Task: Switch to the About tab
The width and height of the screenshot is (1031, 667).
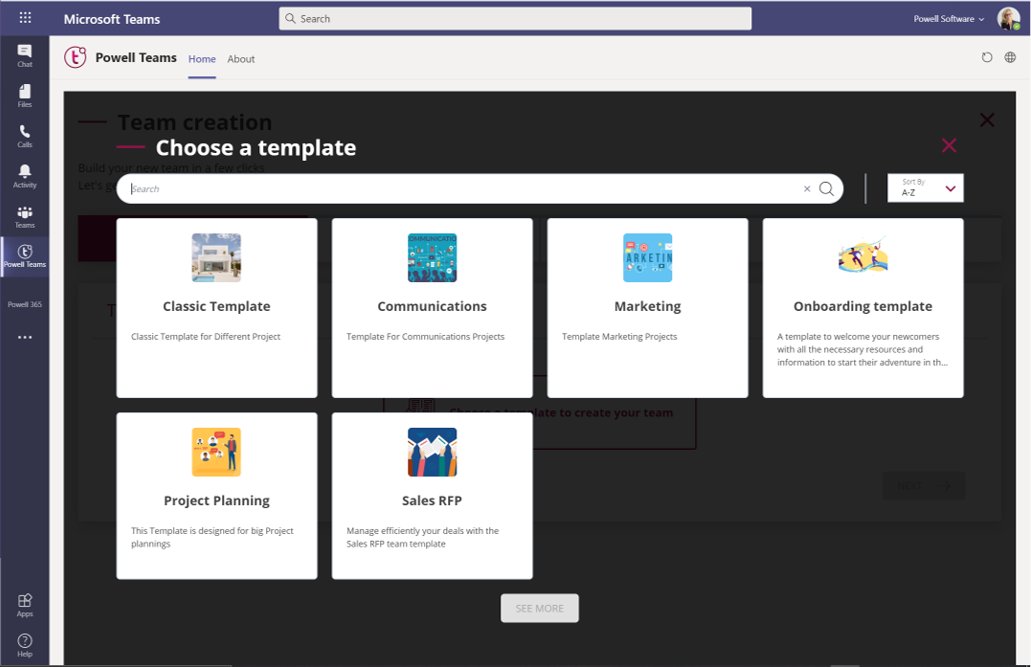Action: 241,59
